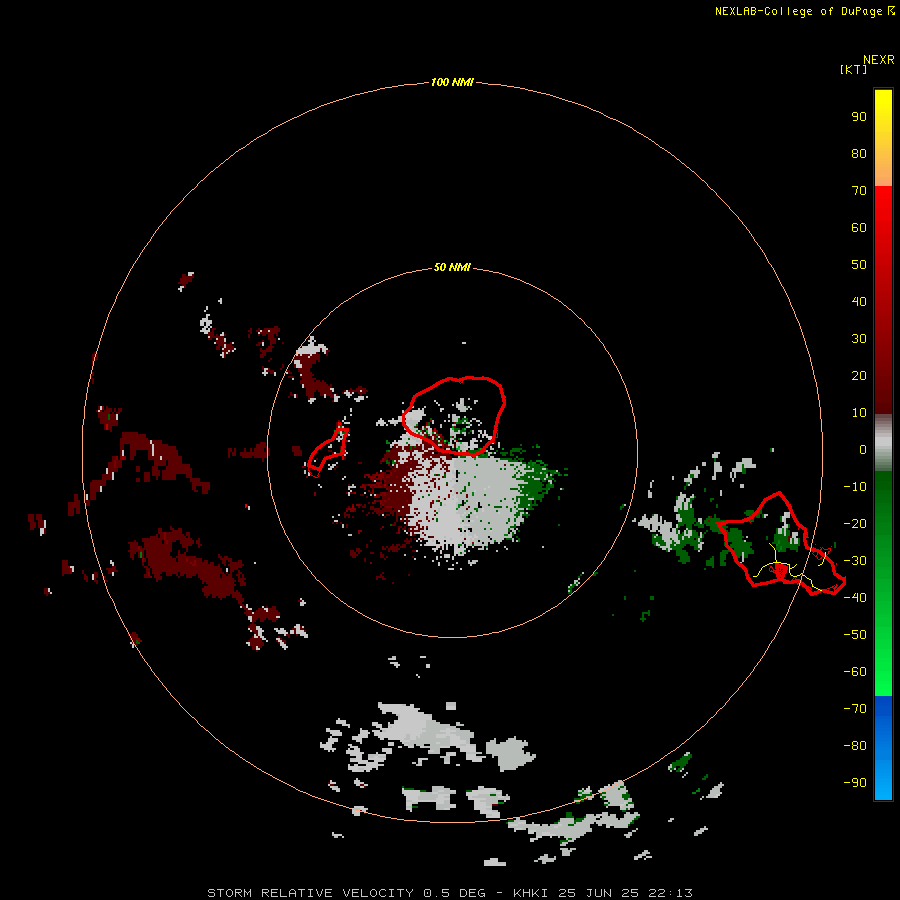Viewport: 900px width, 900px height.
Task: Click the 90 value on velocity scale
Action: 859,117
